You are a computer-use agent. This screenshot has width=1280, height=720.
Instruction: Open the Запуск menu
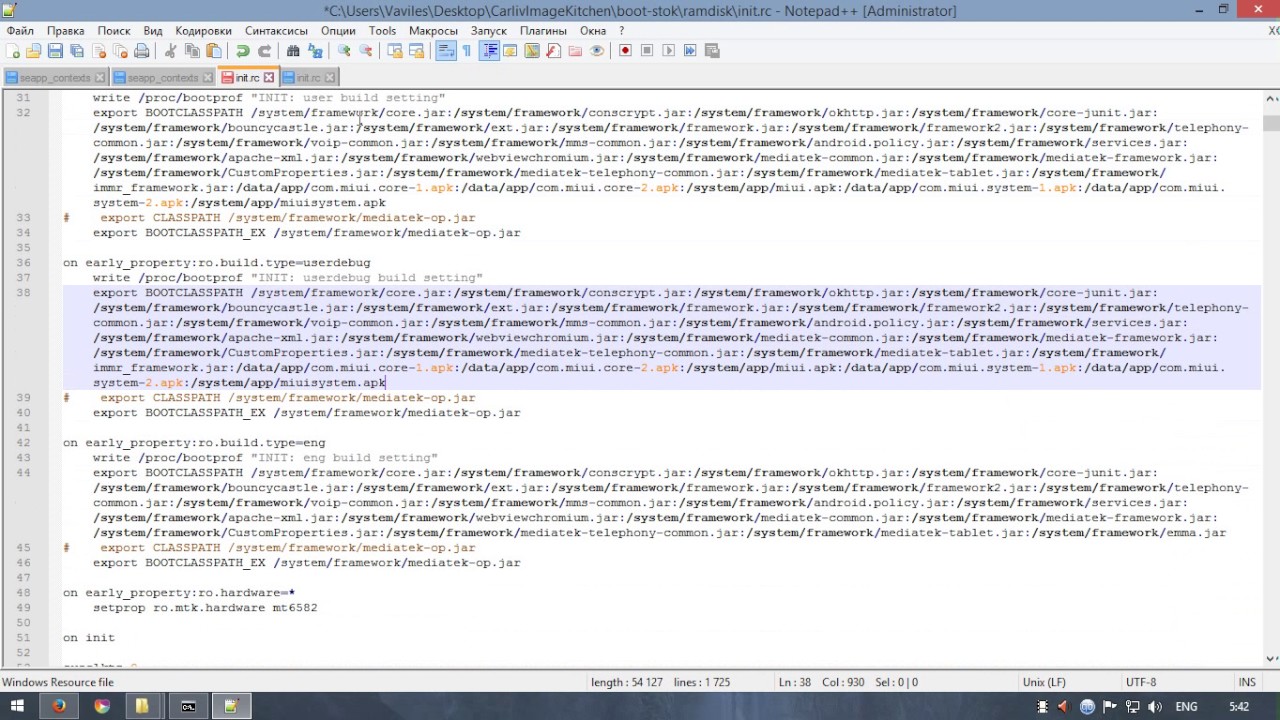coord(489,31)
